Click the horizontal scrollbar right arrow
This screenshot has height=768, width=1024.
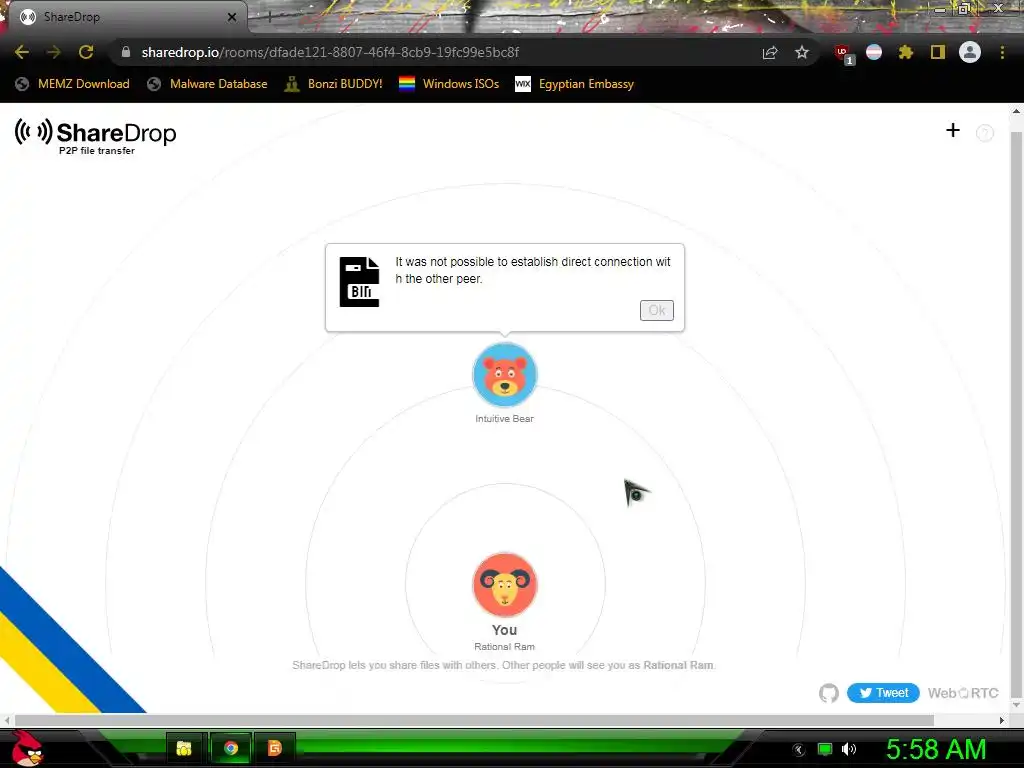[1002, 720]
